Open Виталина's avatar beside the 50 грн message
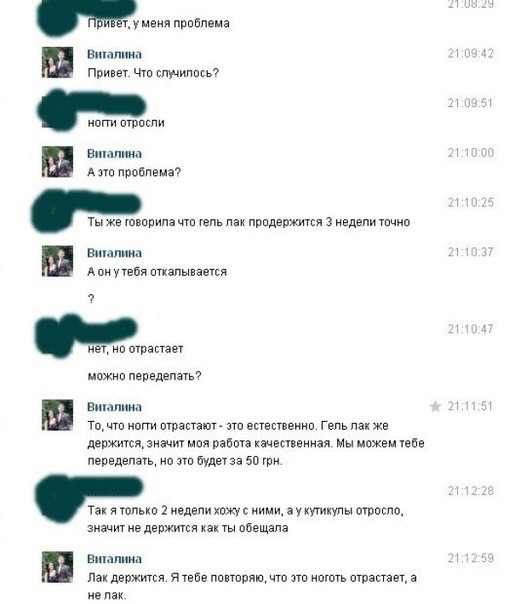509x604 pixels. (x=57, y=415)
